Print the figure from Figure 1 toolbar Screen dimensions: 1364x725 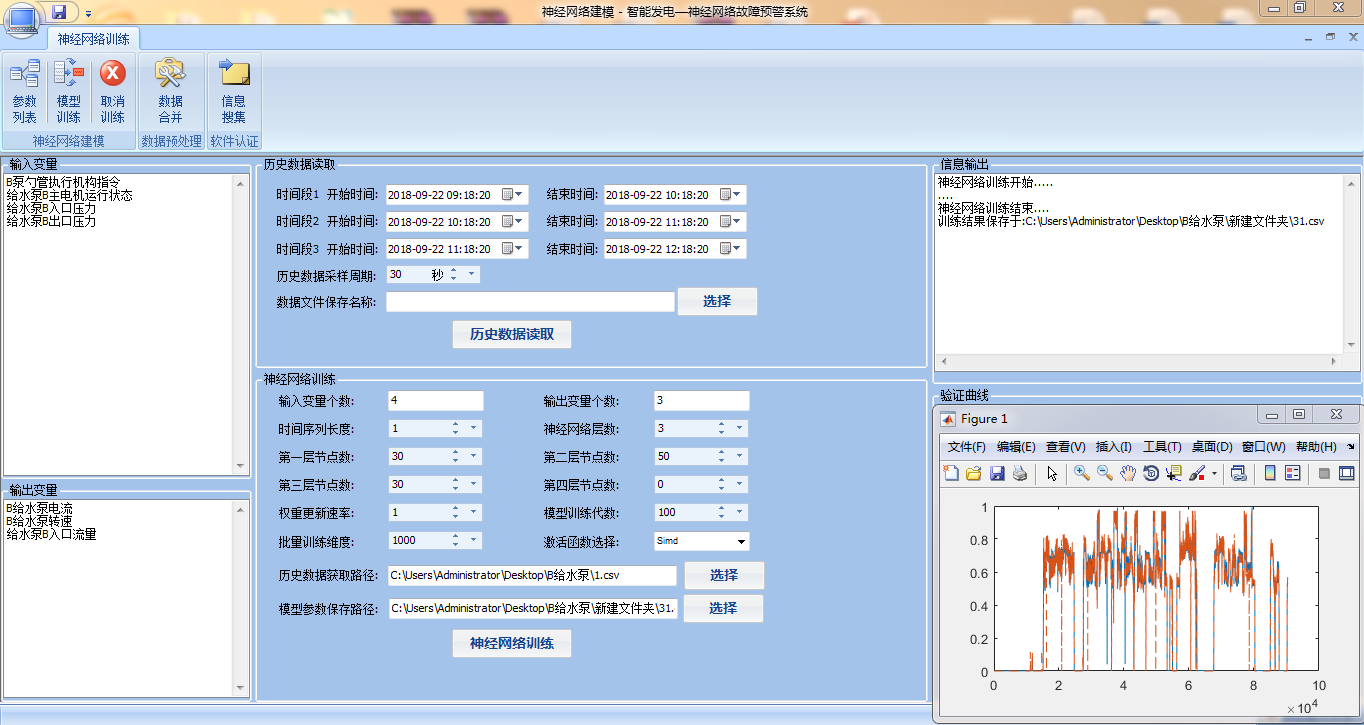(1019, 473)
